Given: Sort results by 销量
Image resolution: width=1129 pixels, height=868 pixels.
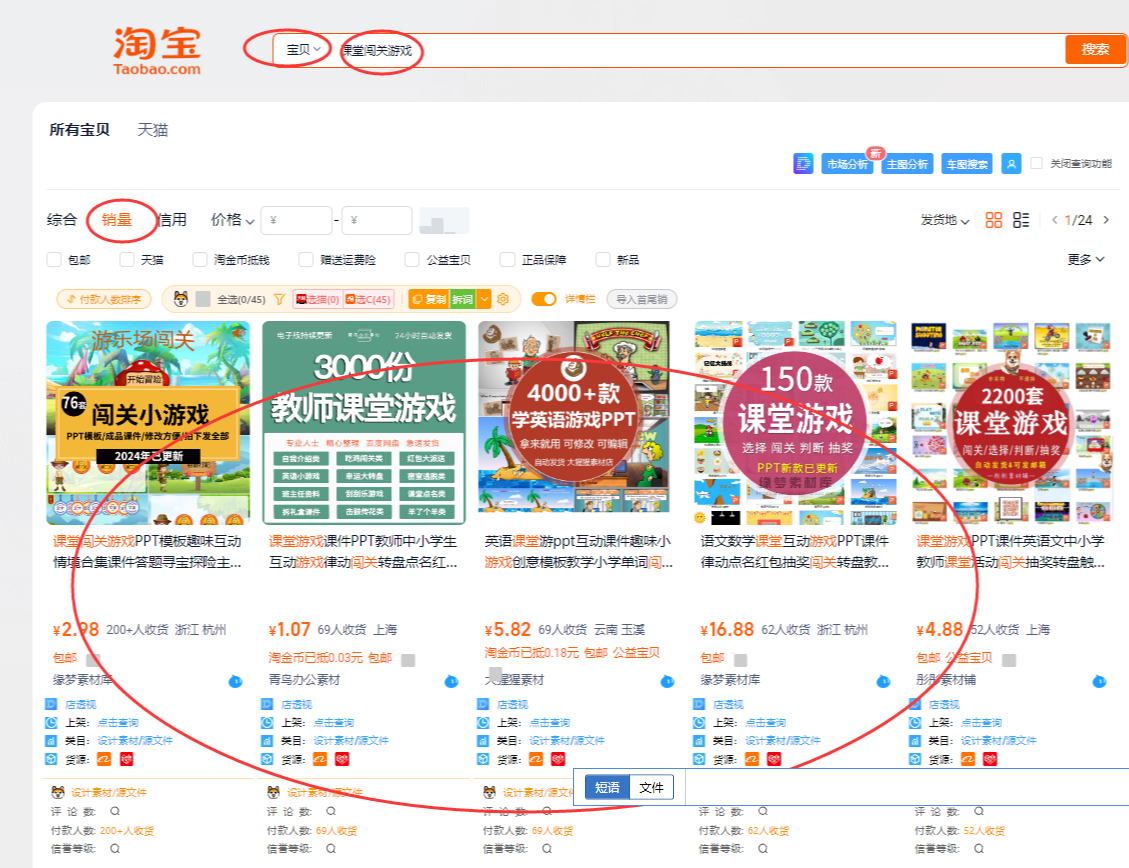Looking at the screenshot, I should [117, 220].
